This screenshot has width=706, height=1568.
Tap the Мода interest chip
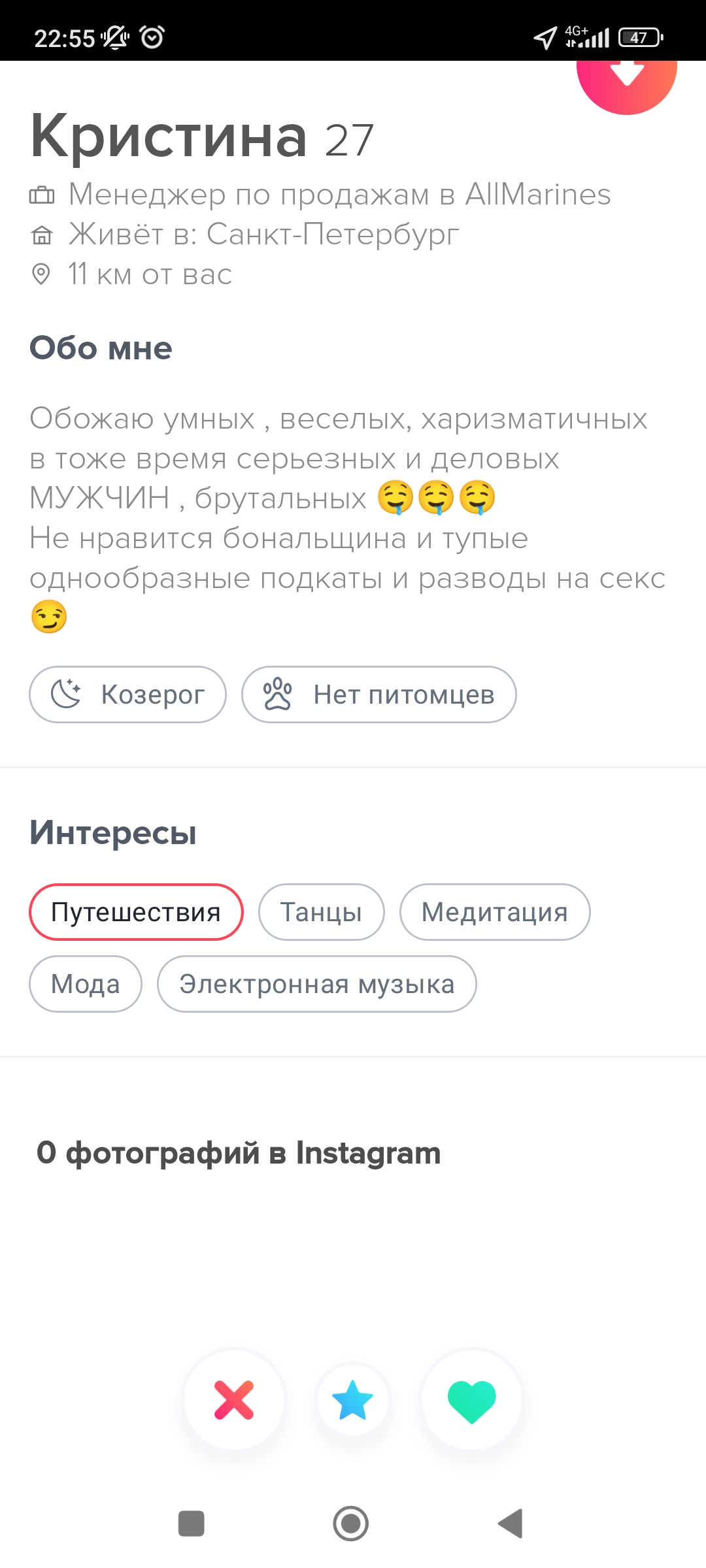(x=86, y=984)
